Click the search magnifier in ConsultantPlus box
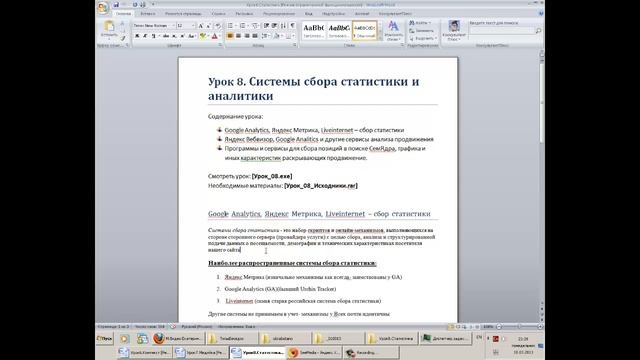The image size is (640, 360). (538, 31)
